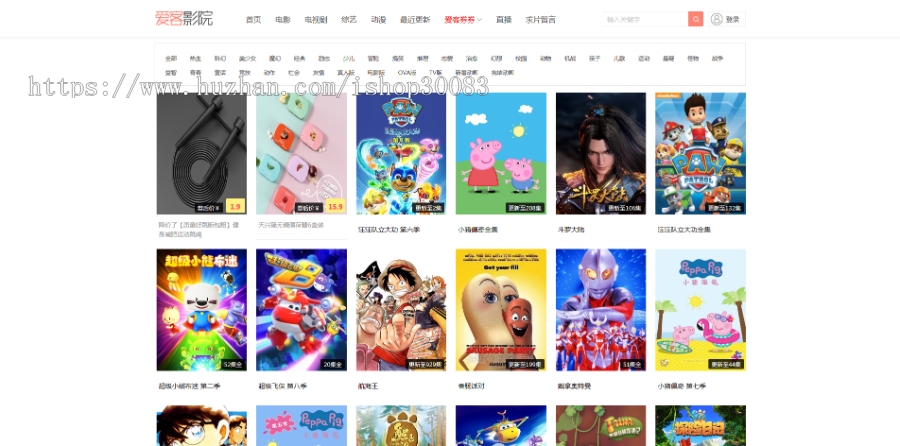Focus the keyword search input field
The width and height of the screenshot is (900, 446).
tap(646, 19)
